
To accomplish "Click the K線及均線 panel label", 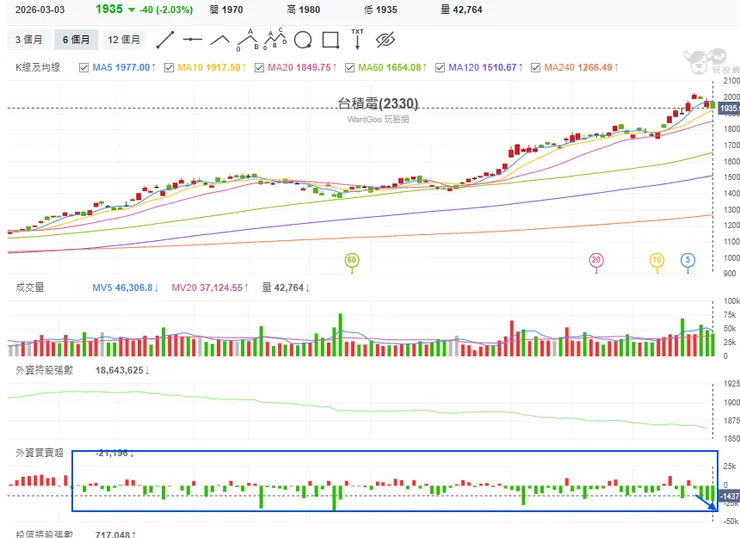I will click(38, 67).
